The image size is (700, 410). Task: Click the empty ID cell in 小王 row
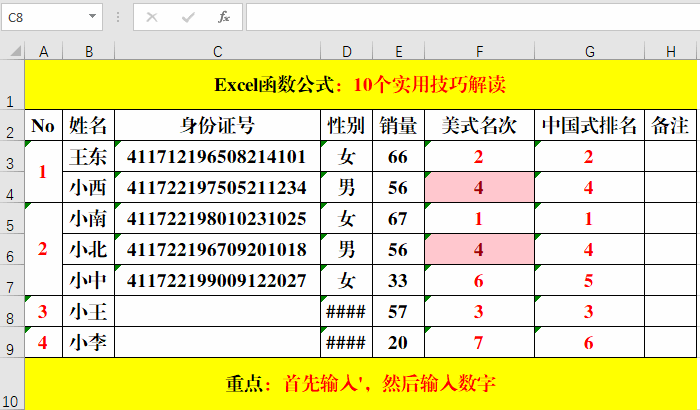click(x=217, y=311)
